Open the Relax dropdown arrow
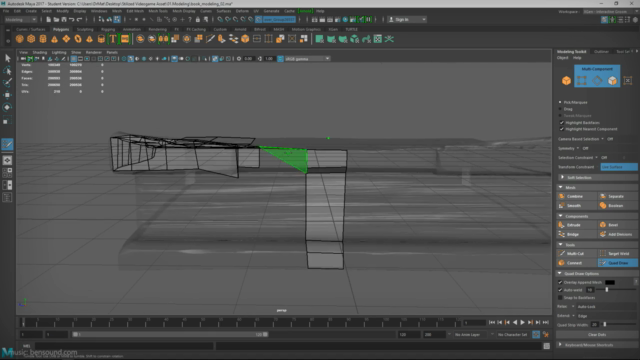The width and height of the screenshot is (640, 360). tap(573, 307)
